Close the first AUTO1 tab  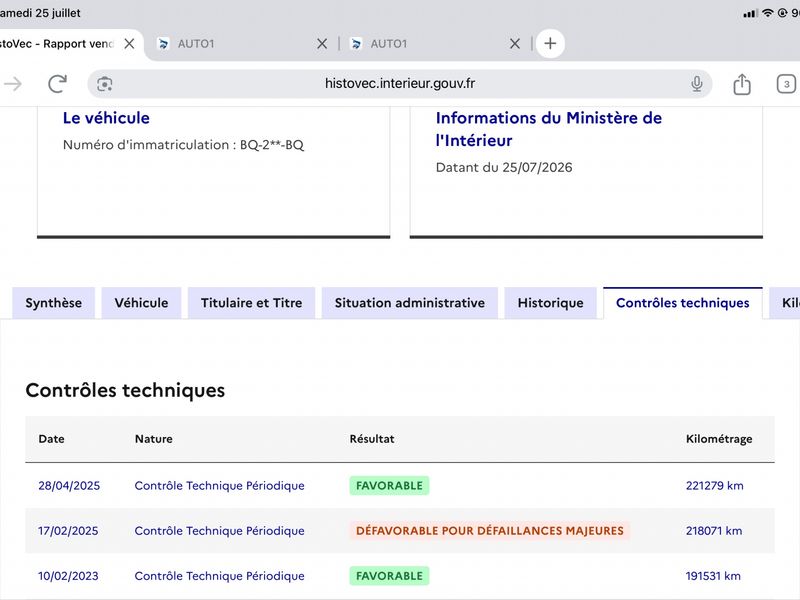(322, 44)
